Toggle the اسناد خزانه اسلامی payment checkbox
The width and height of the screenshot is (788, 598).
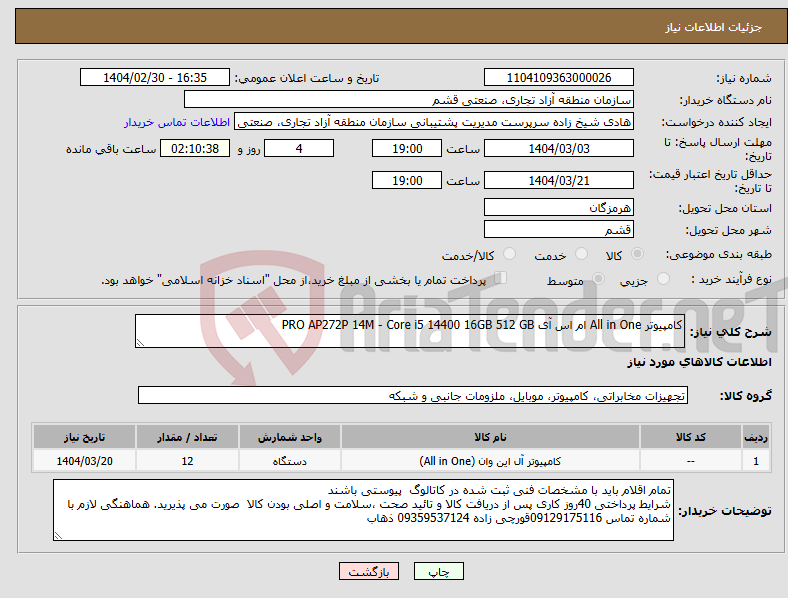pos(501,278)
